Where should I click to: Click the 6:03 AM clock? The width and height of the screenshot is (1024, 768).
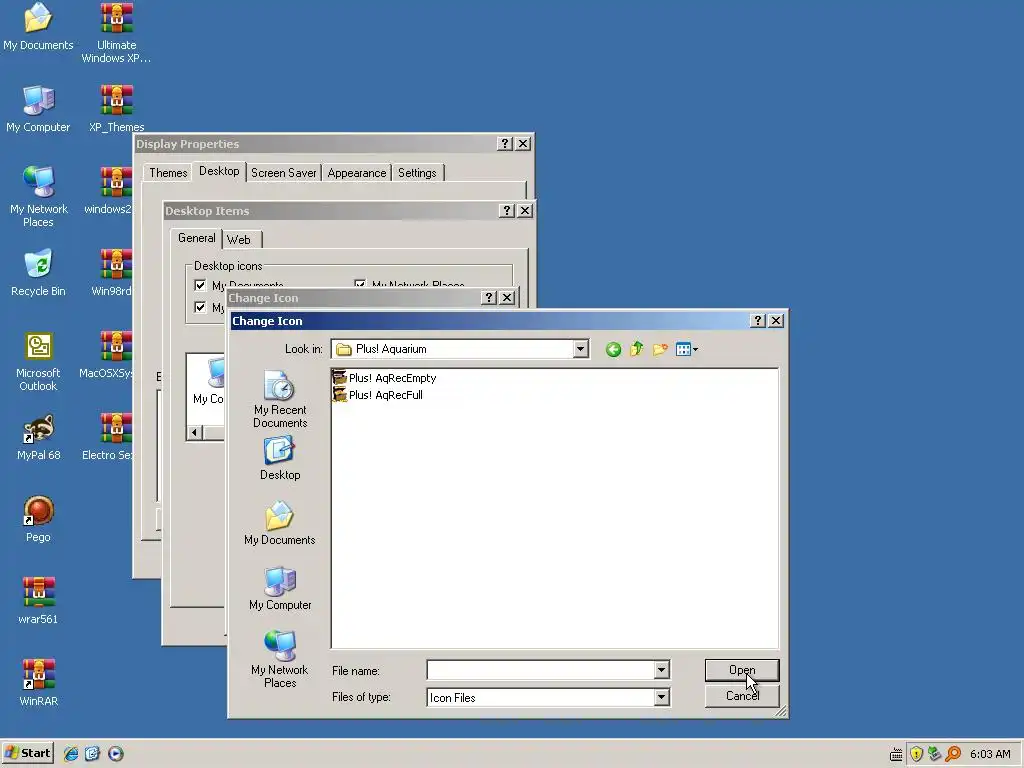click(990, 754)
